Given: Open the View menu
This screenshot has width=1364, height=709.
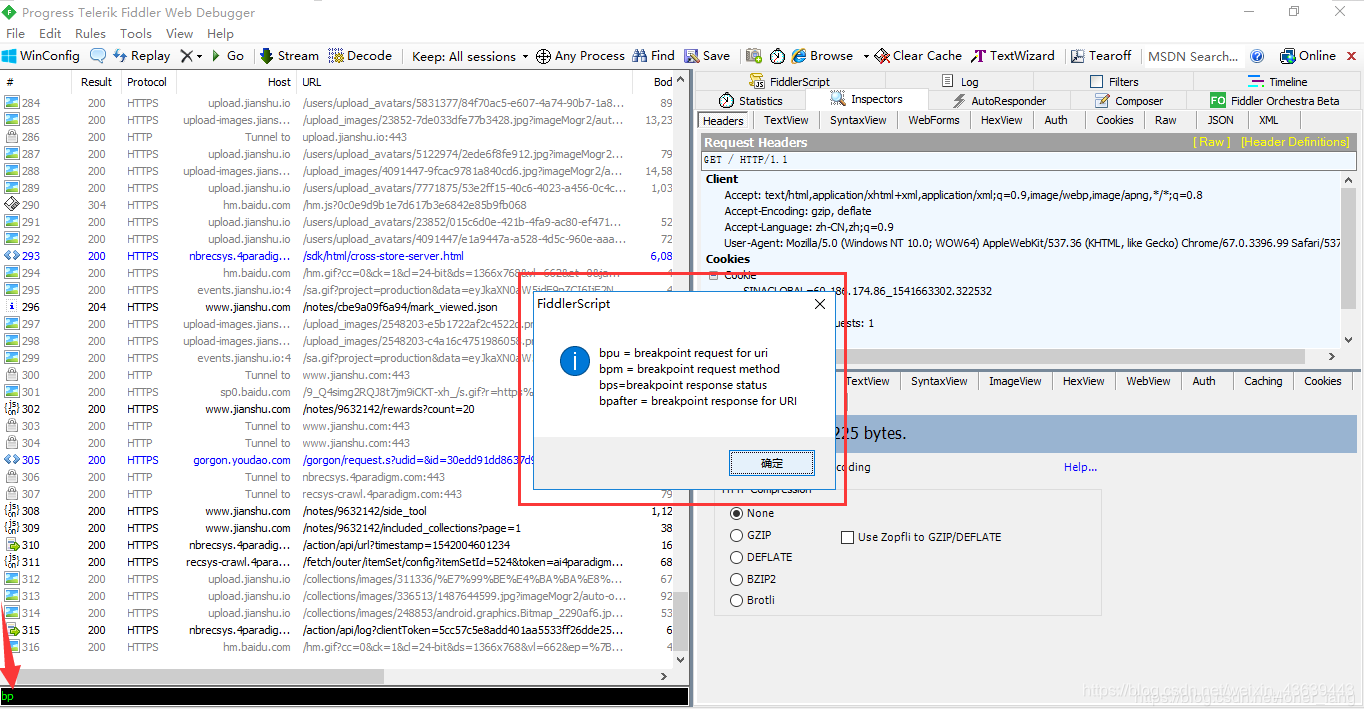Looking at the screenshot, I should coord(180,33).
